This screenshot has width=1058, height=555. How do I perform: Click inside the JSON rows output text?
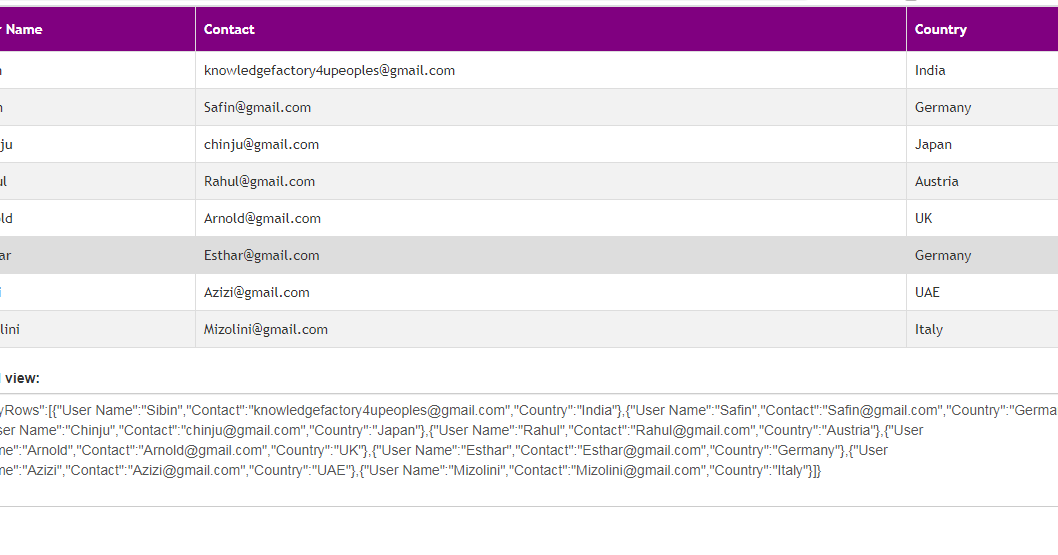pyautogui.click(x=500, y=440)
